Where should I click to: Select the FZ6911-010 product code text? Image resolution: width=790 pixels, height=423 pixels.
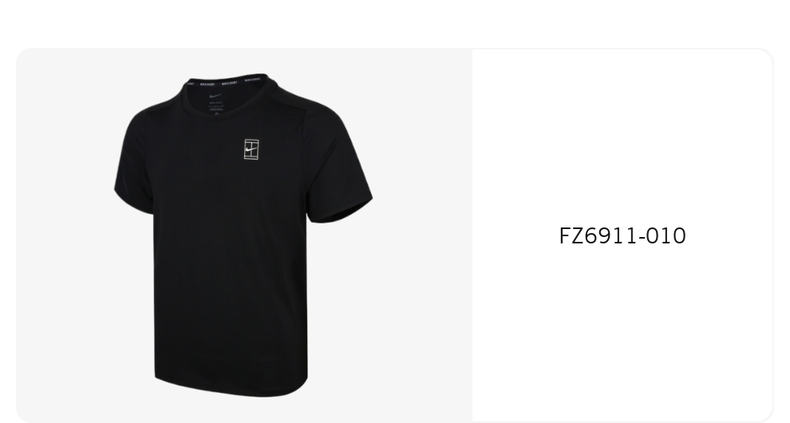pos(622,236)
